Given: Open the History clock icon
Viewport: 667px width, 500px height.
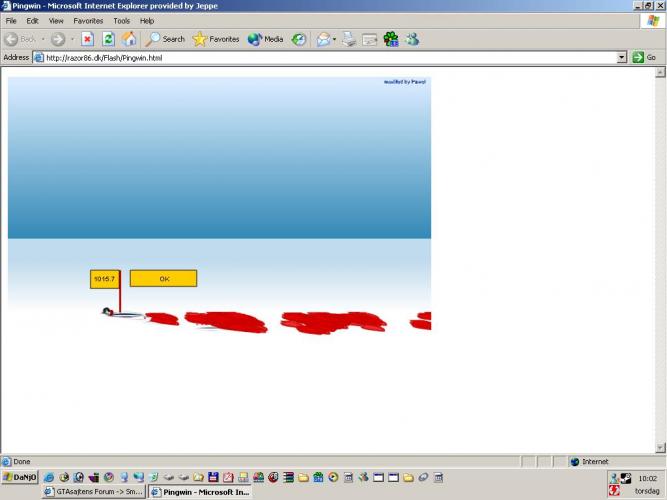Looking at the screenshot, I should pos(299,39).
